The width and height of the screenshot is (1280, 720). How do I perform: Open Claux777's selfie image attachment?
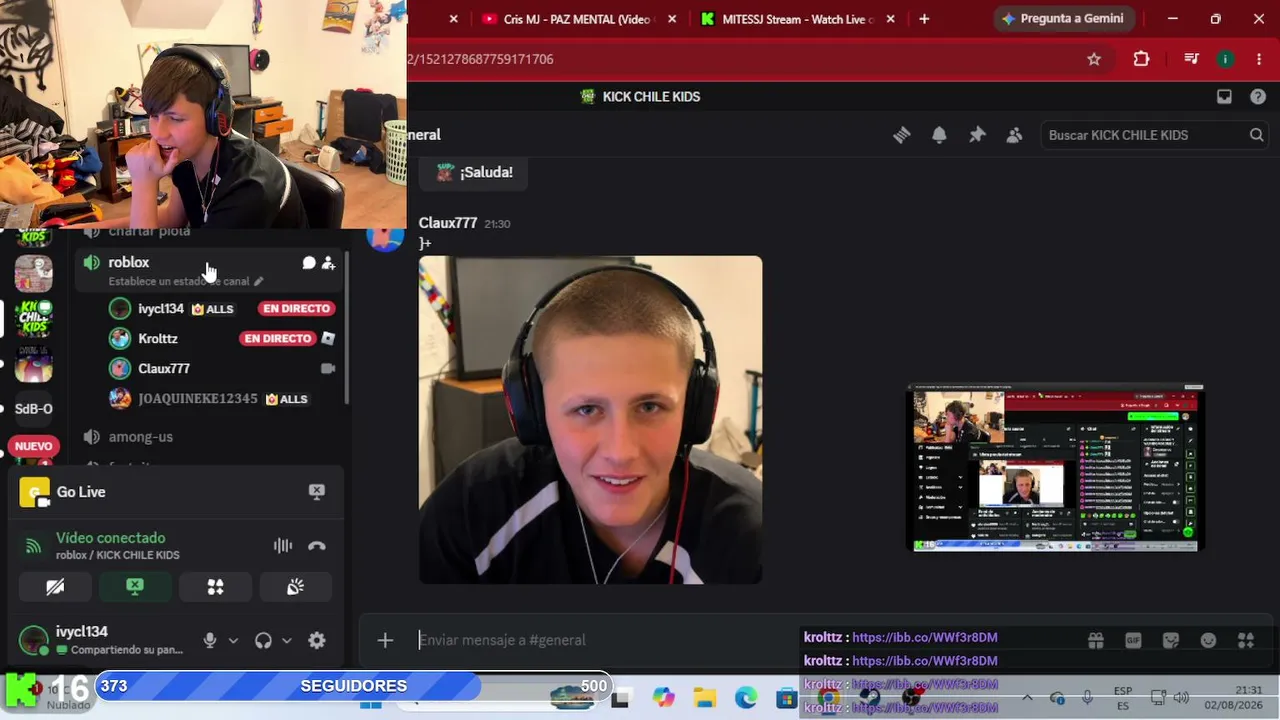590,420
